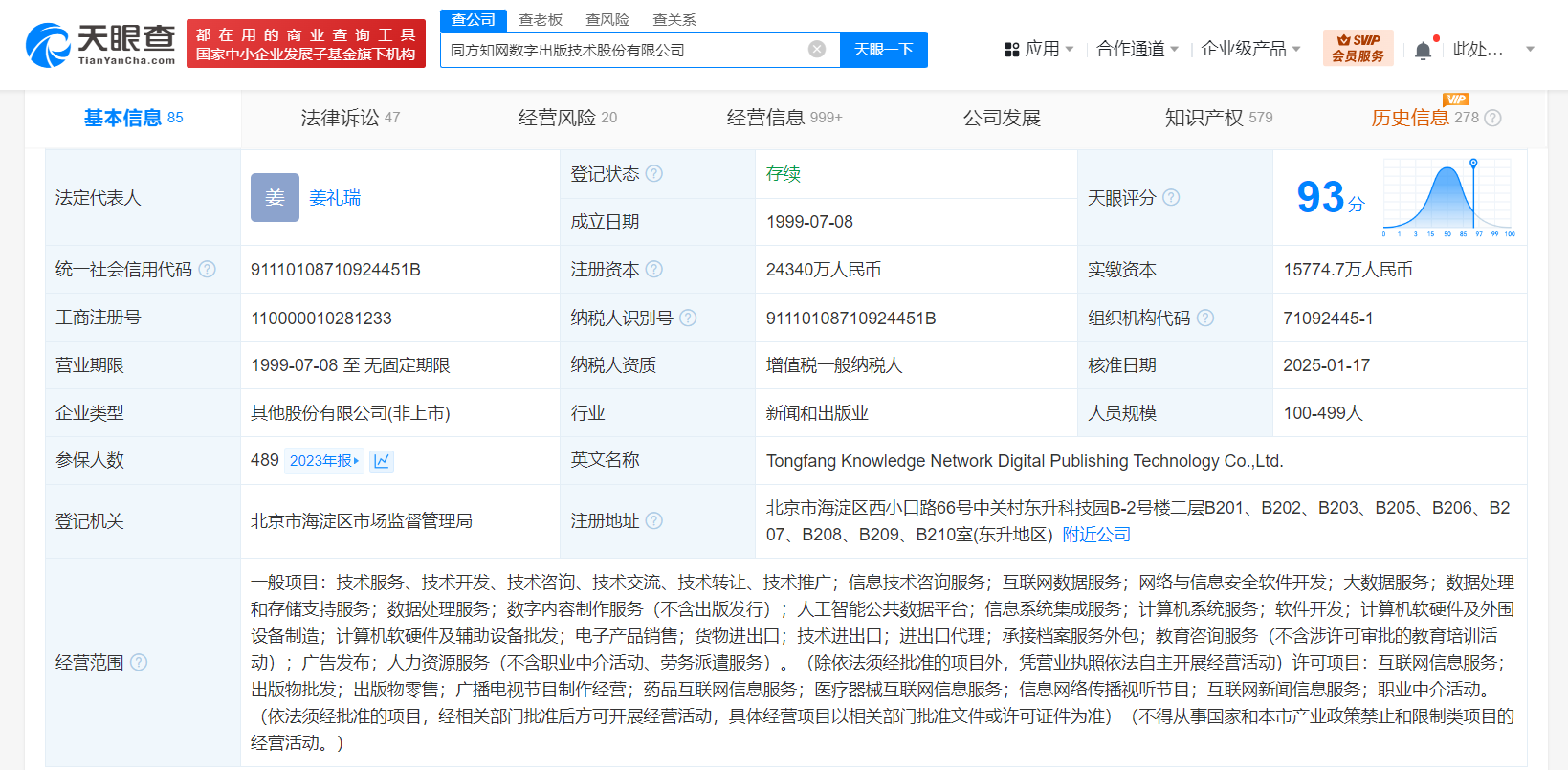This screenshot has width=1568, height=770.
Task: Show the help icon next to 注册资本
Action: coord(654,269)
